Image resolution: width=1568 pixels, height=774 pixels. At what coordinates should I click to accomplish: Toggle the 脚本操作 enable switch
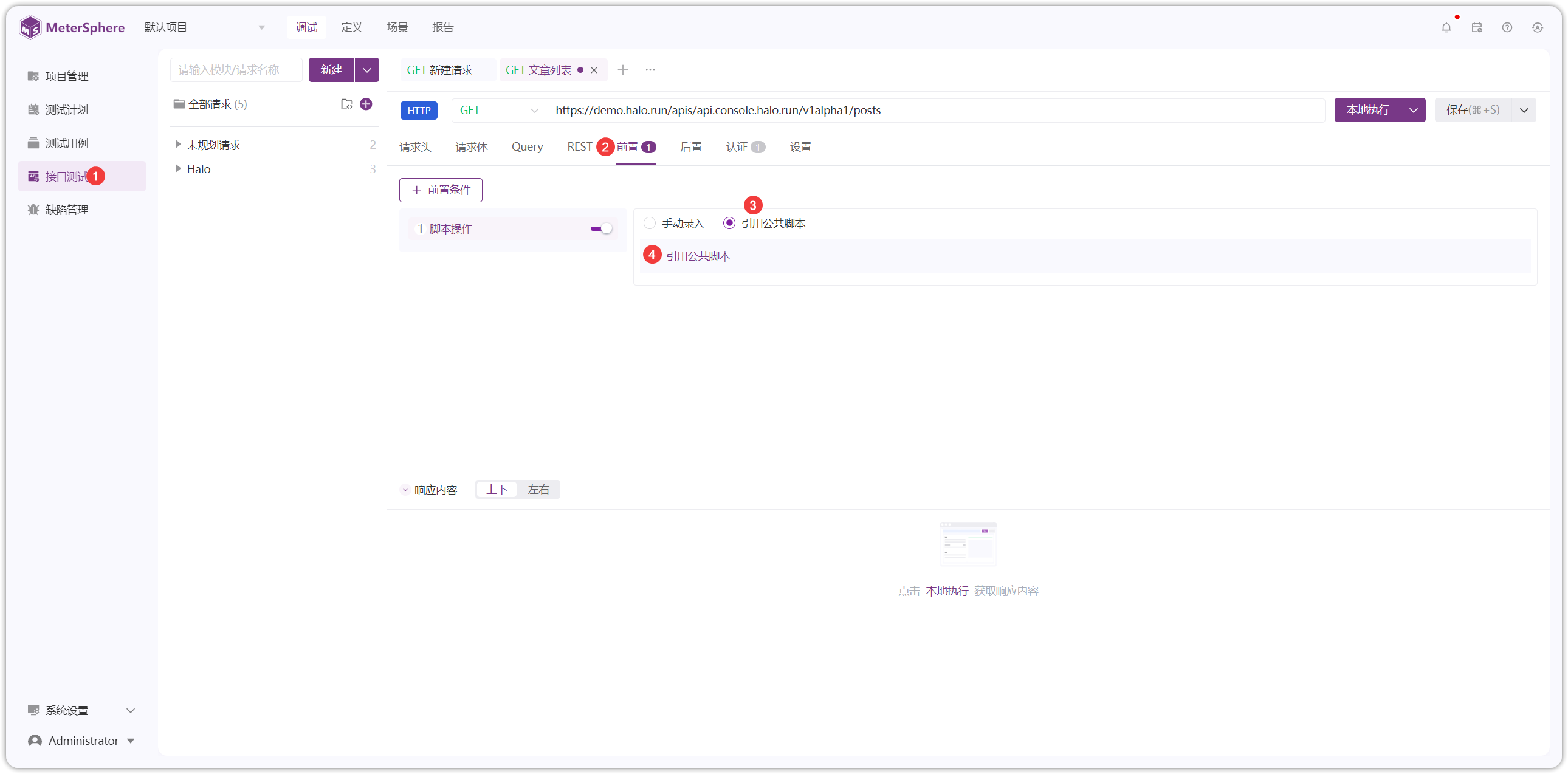[601, 229]
